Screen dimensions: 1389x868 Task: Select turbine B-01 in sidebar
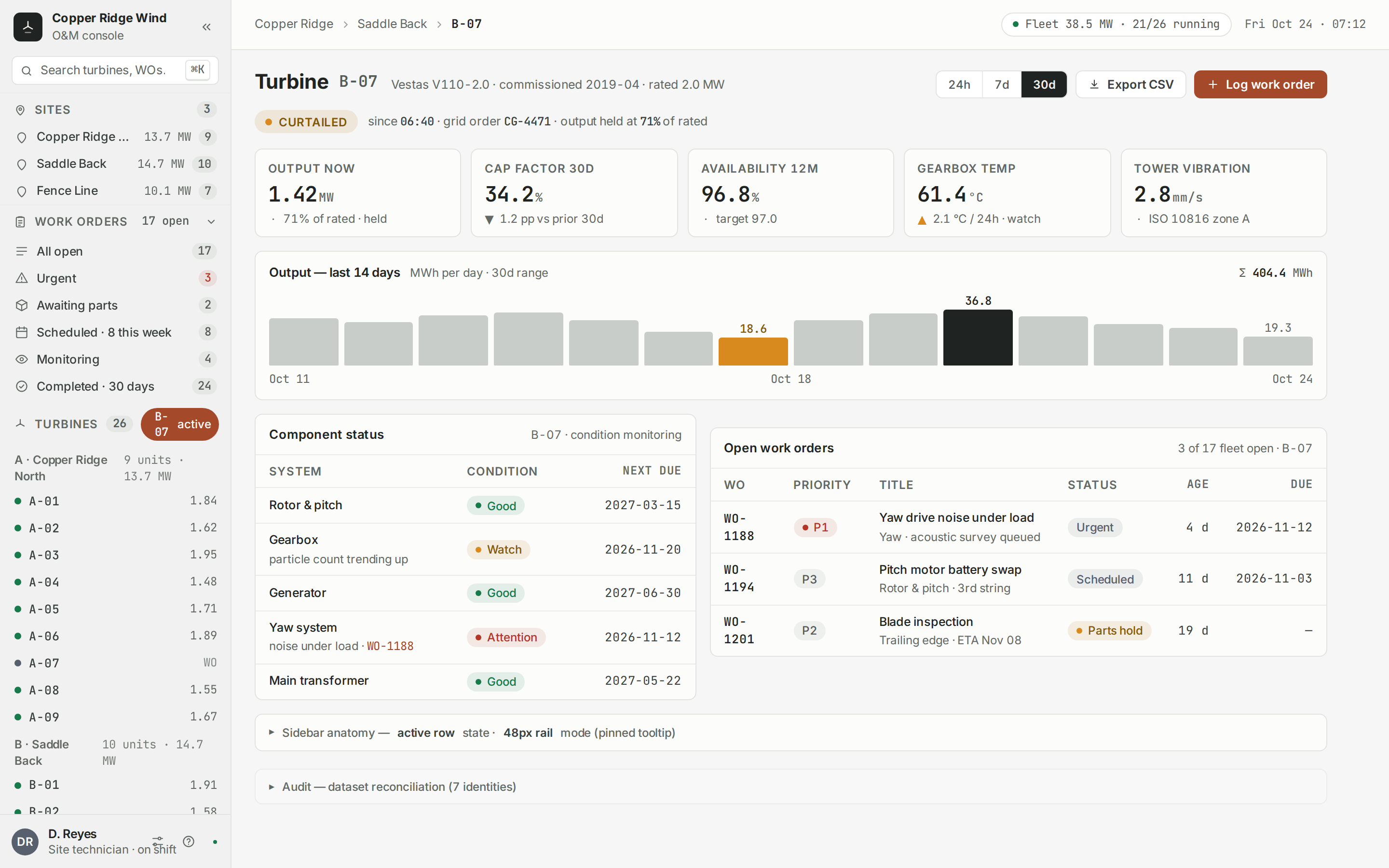115,785
